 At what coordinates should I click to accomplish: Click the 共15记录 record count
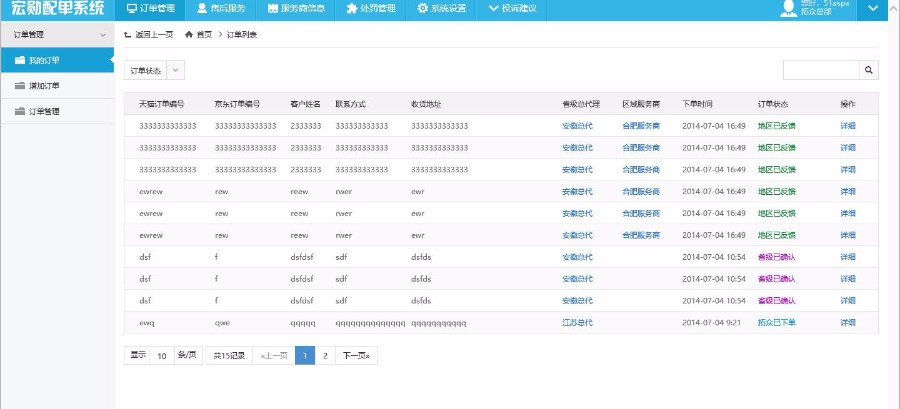229,356
